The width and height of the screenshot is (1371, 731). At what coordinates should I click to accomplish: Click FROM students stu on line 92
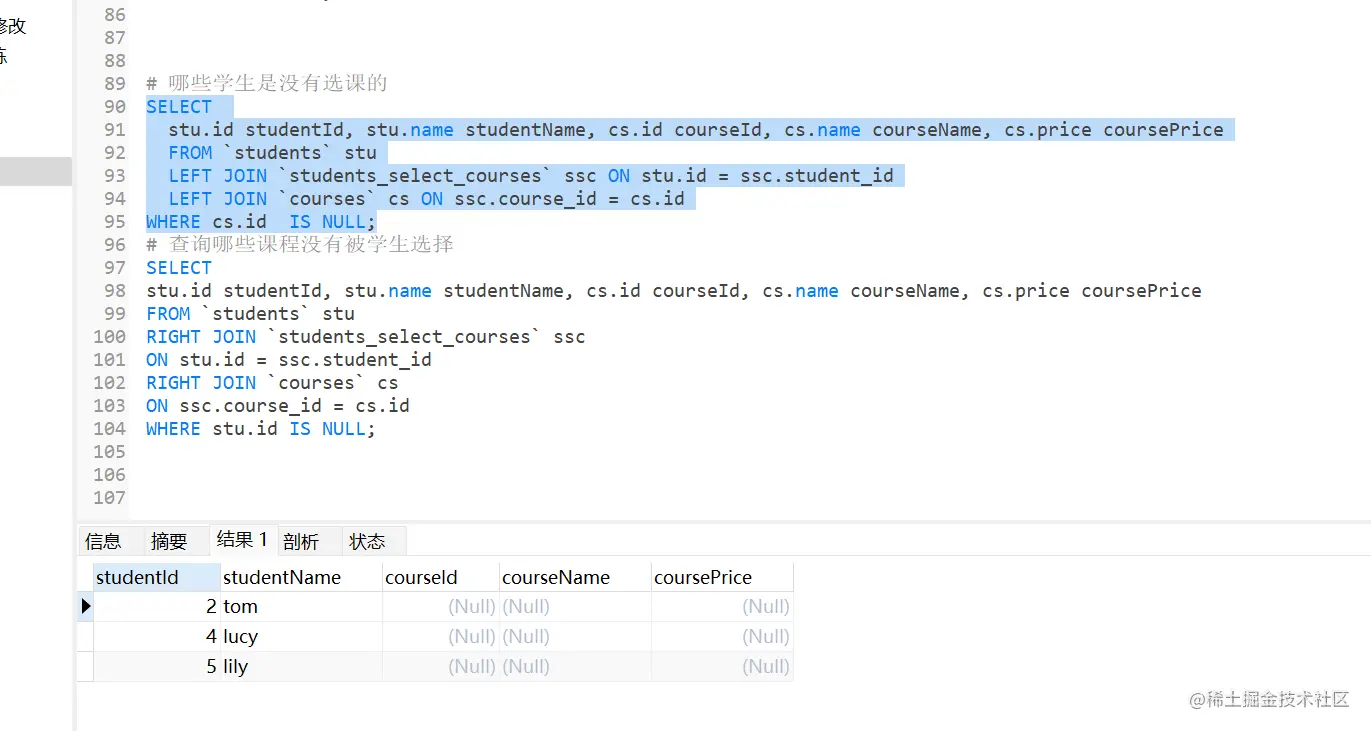tap(272, 153)
